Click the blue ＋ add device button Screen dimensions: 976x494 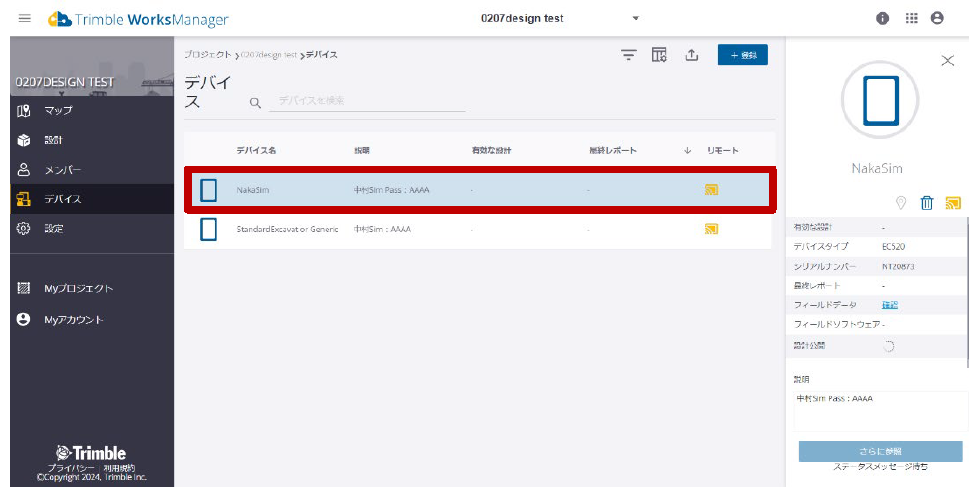point(742,55)
